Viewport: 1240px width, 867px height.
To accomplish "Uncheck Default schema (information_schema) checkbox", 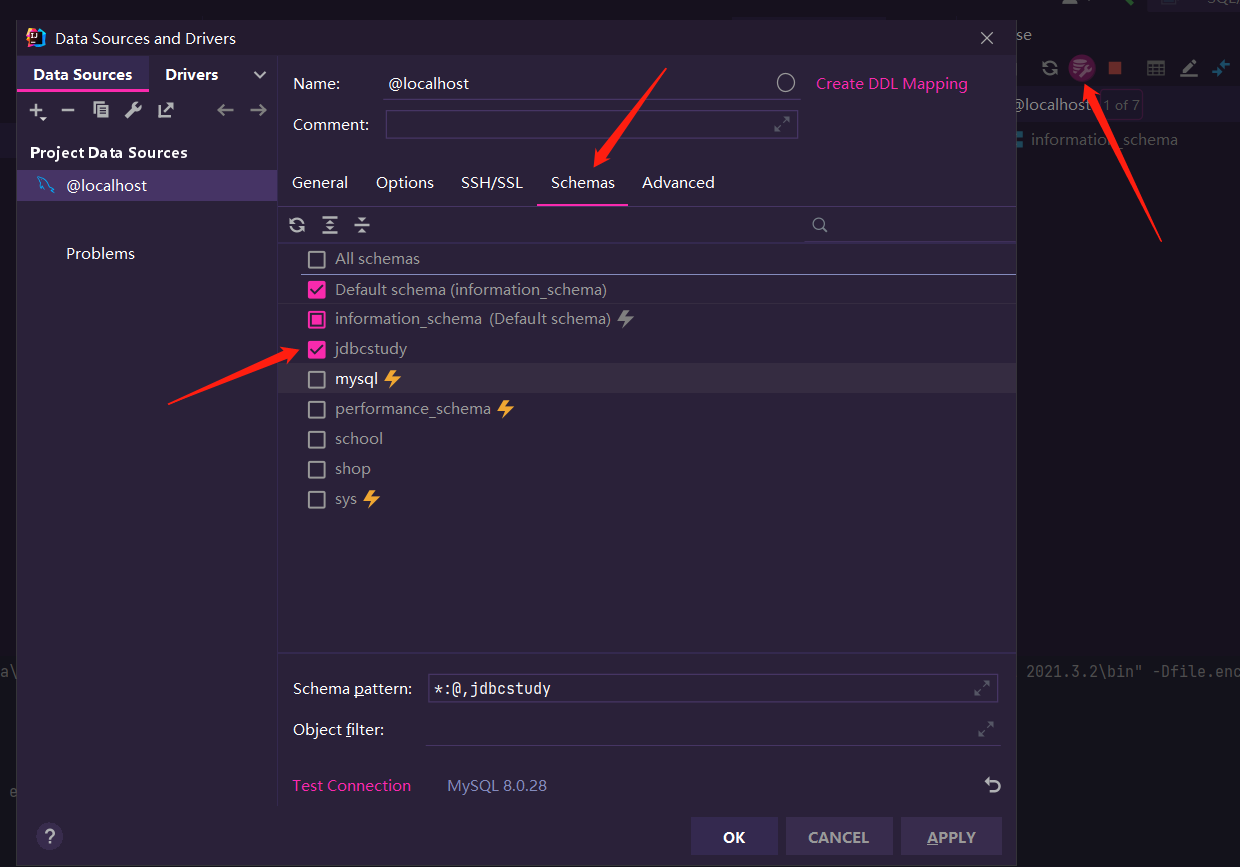I will [x=317, y=290].
